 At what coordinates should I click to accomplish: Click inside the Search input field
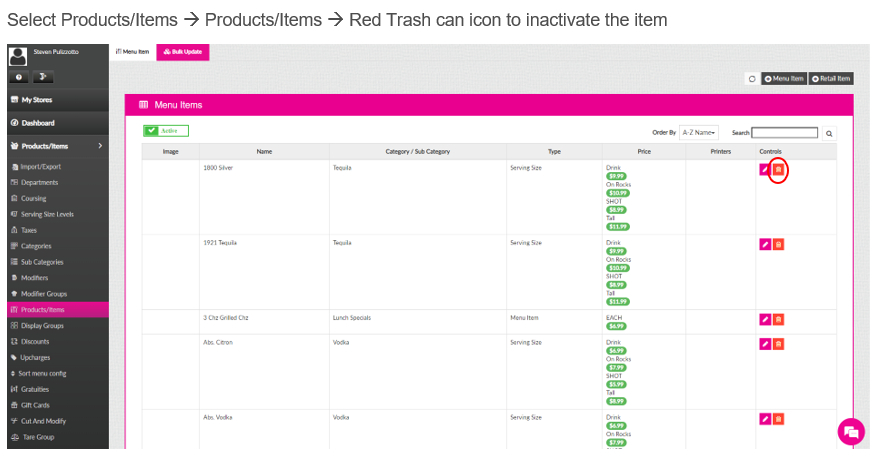click(x=784, y=133)
